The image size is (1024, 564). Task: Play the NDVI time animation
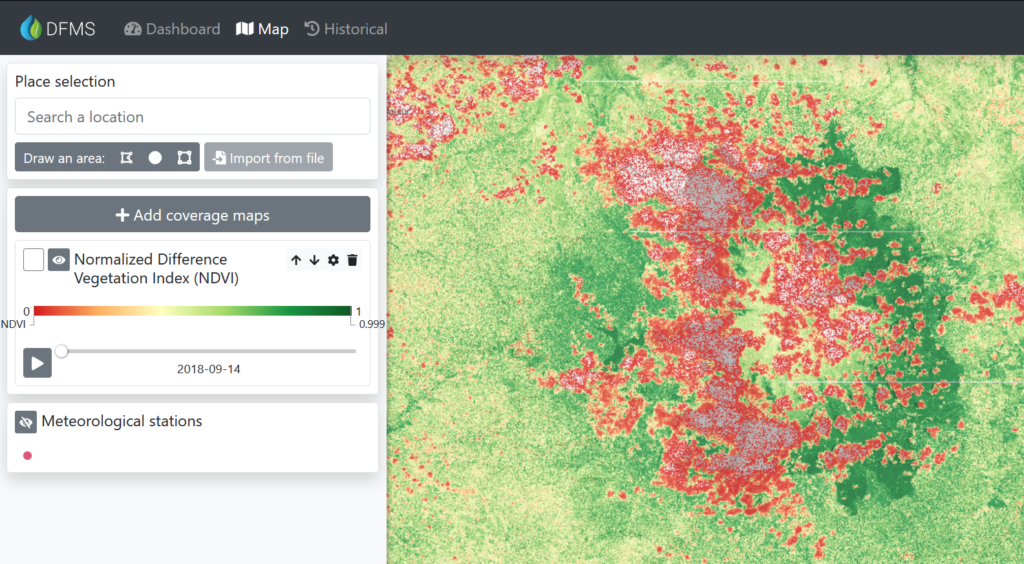click(37, 363)
